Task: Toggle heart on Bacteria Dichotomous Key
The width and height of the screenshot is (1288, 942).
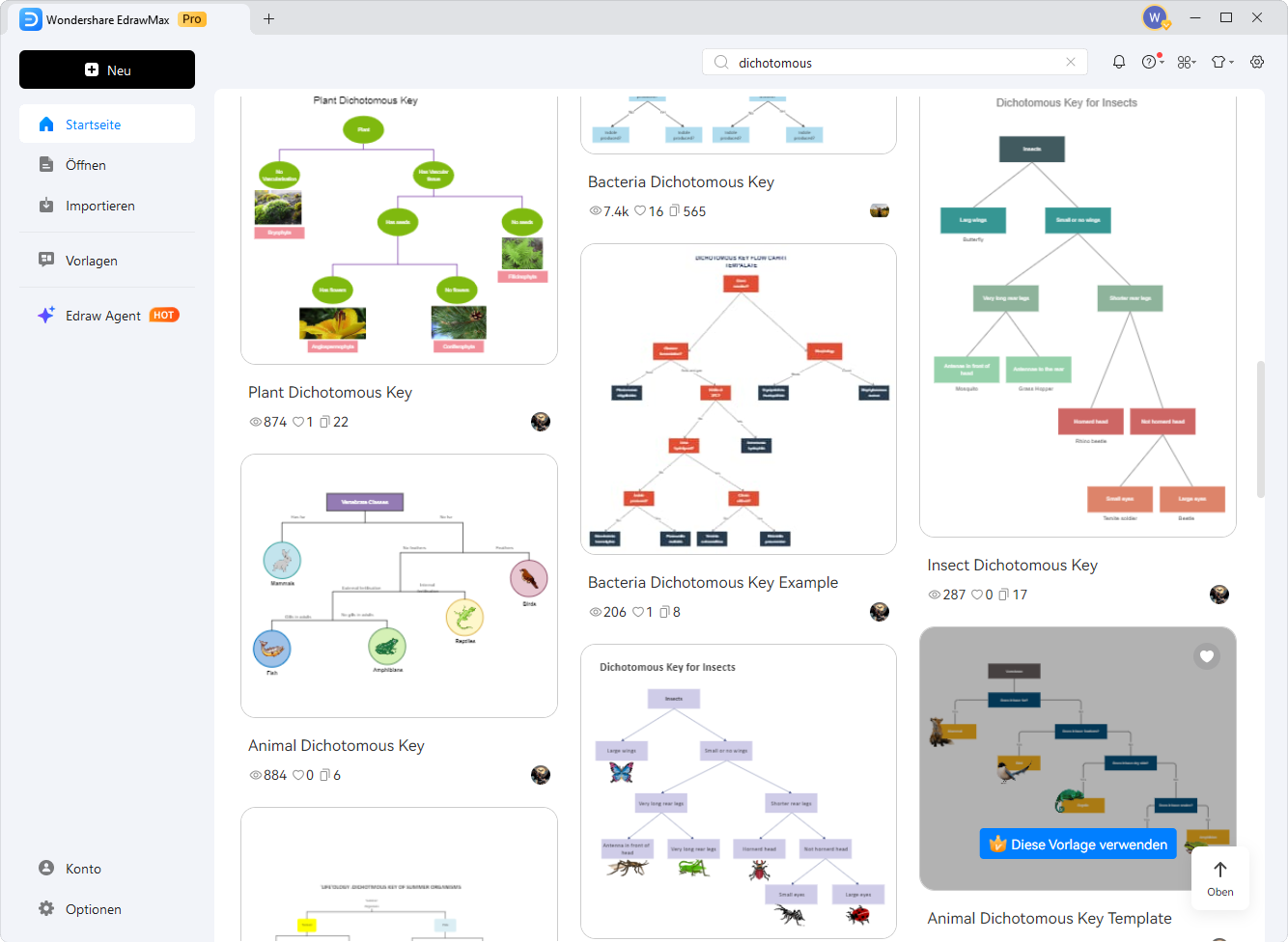Action: 640,211
